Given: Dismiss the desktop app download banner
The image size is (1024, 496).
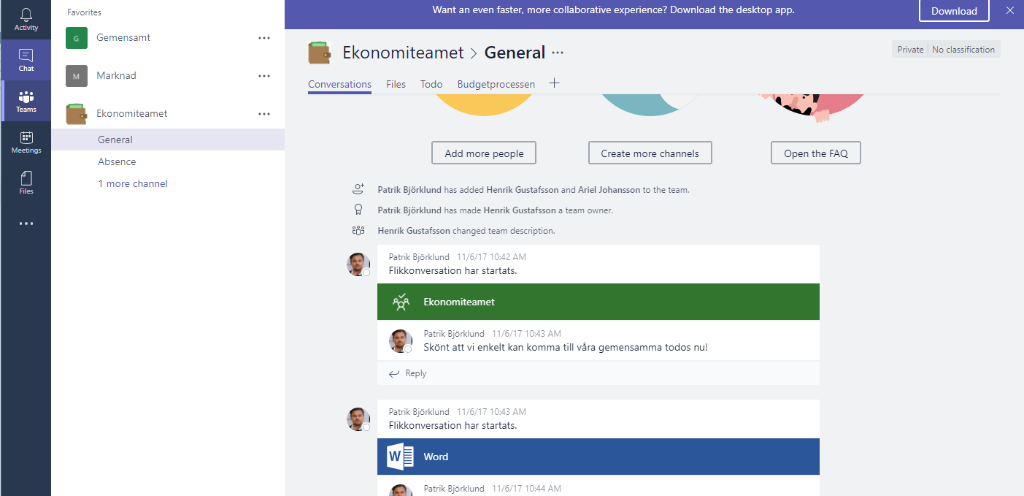Looking at the screenshot, I should point(1009,11).
